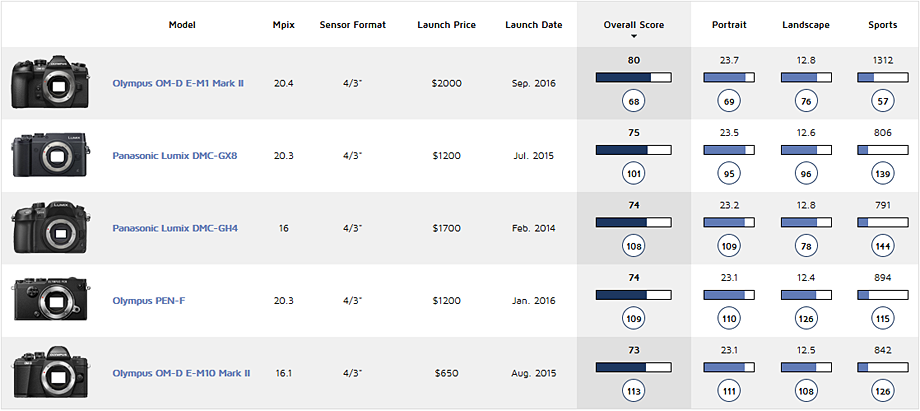Image resolution: width=920 pixels, height=411 pixels.
Task: Open the Panasonic Lumix DMC-GX8 link
Action: (175, 156)
